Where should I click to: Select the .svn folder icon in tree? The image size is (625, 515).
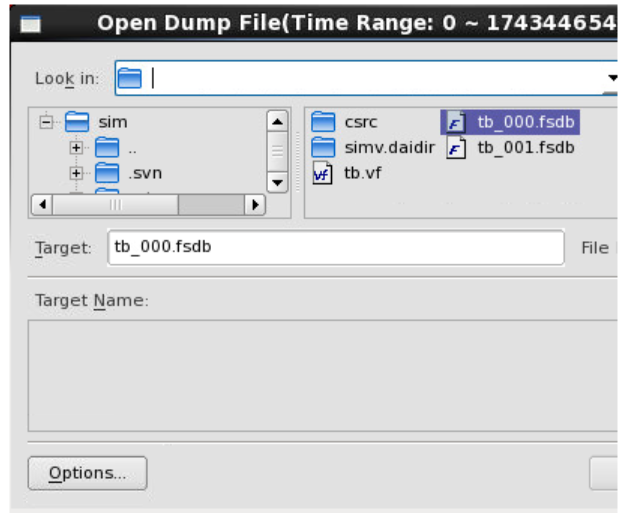point(107,173)
